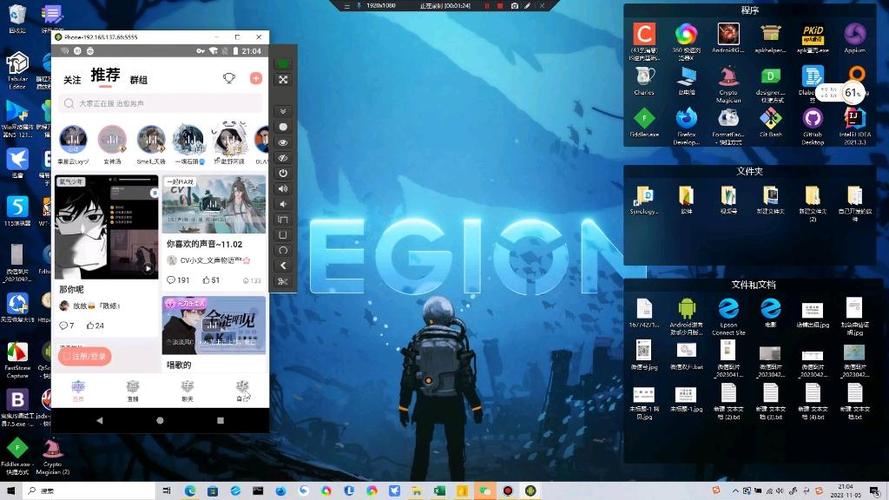
Task: Like the 那你呢 post showing 24
Action: (x=90, y=325)
